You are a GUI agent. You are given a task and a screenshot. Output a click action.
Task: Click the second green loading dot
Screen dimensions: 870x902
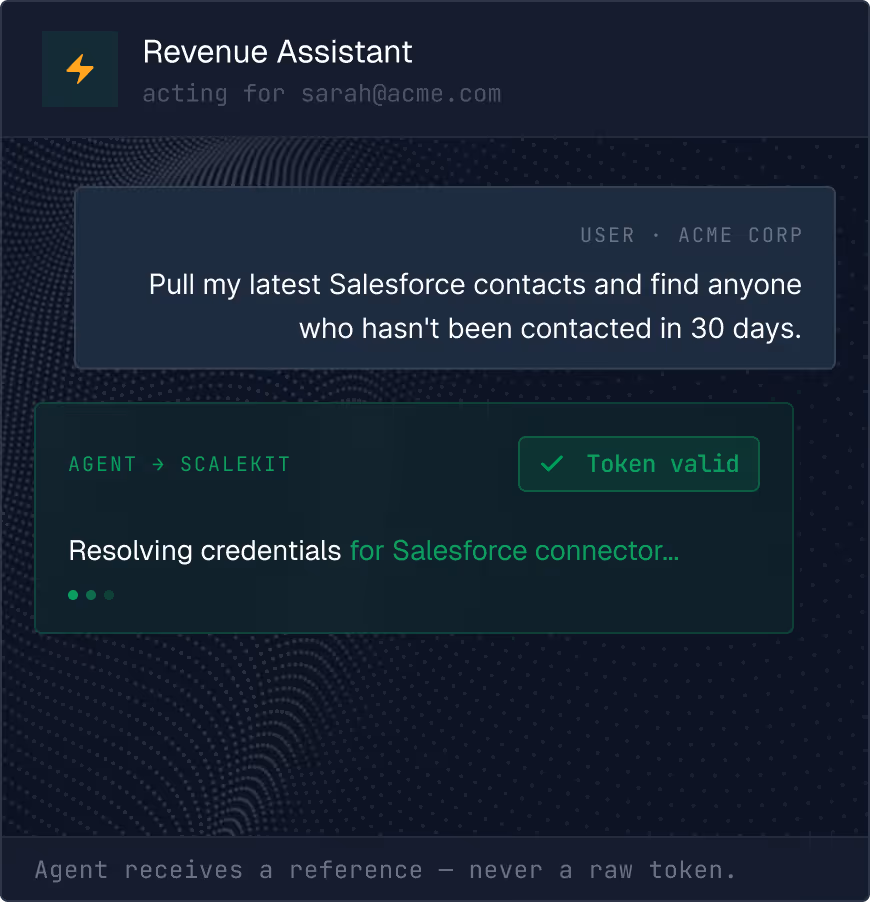point(91,595)
